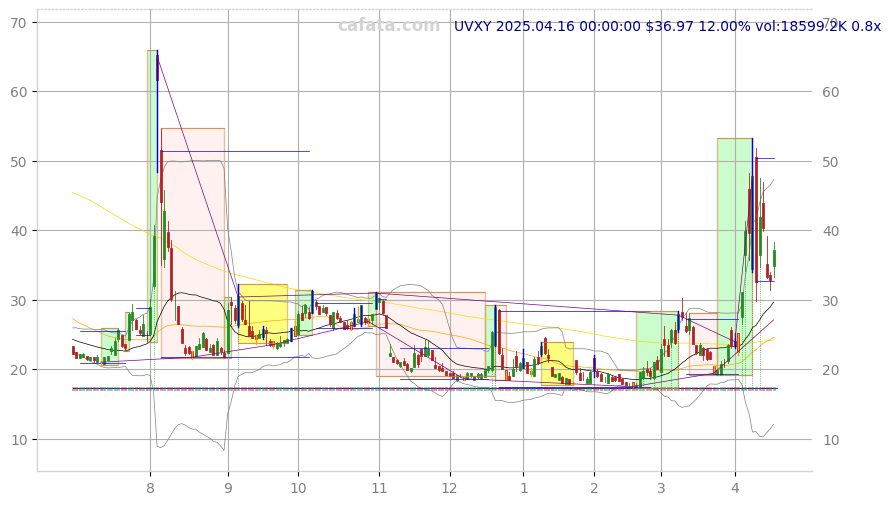Click the tall green box near April
The height and width of the screenshot is (505, 891).
(735, 257)
